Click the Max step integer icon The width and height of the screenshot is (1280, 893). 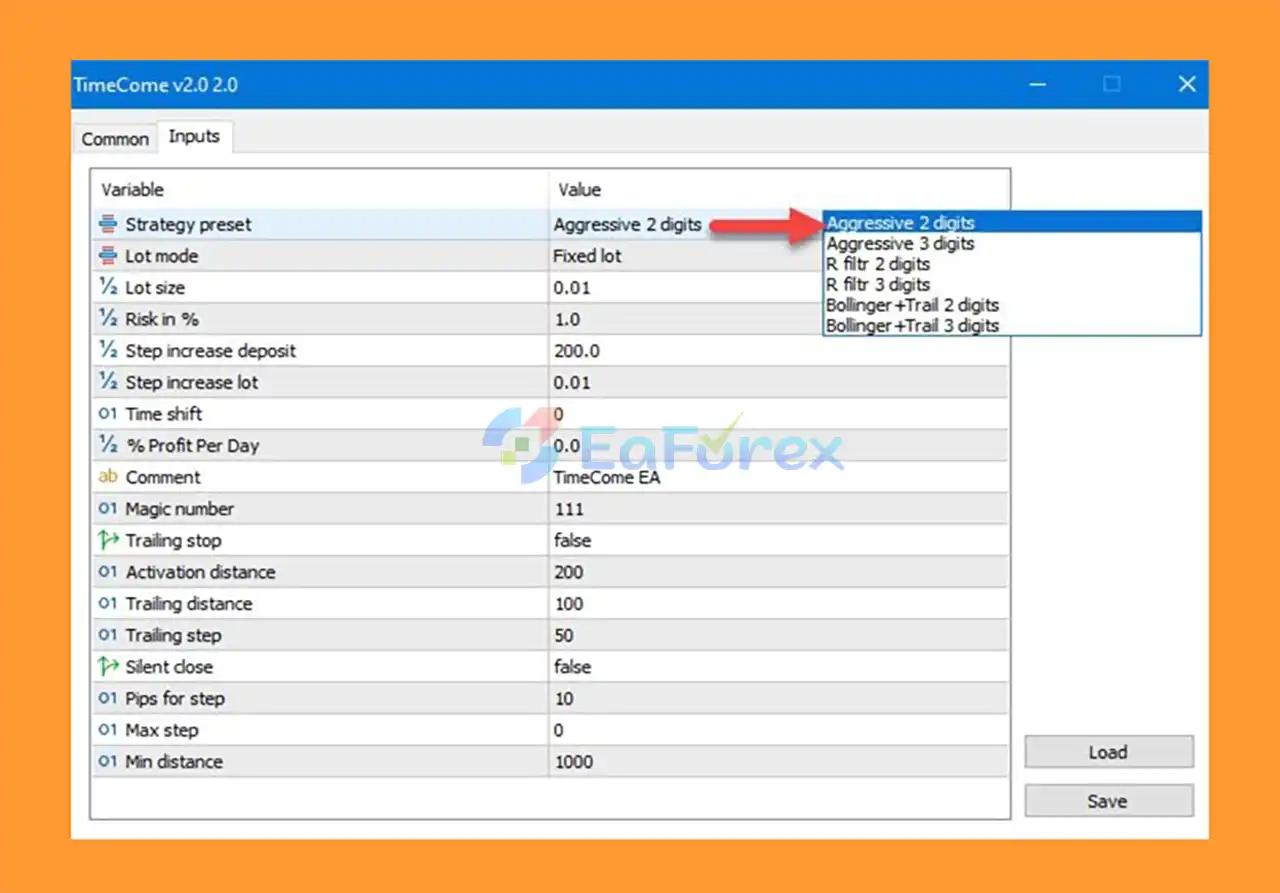point(108,730)
